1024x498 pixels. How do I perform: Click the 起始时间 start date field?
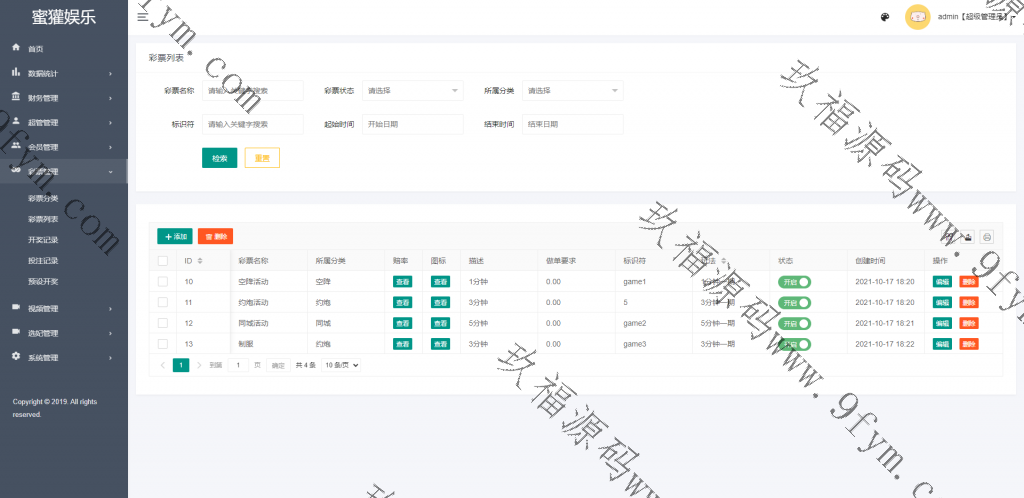point(412,124)
